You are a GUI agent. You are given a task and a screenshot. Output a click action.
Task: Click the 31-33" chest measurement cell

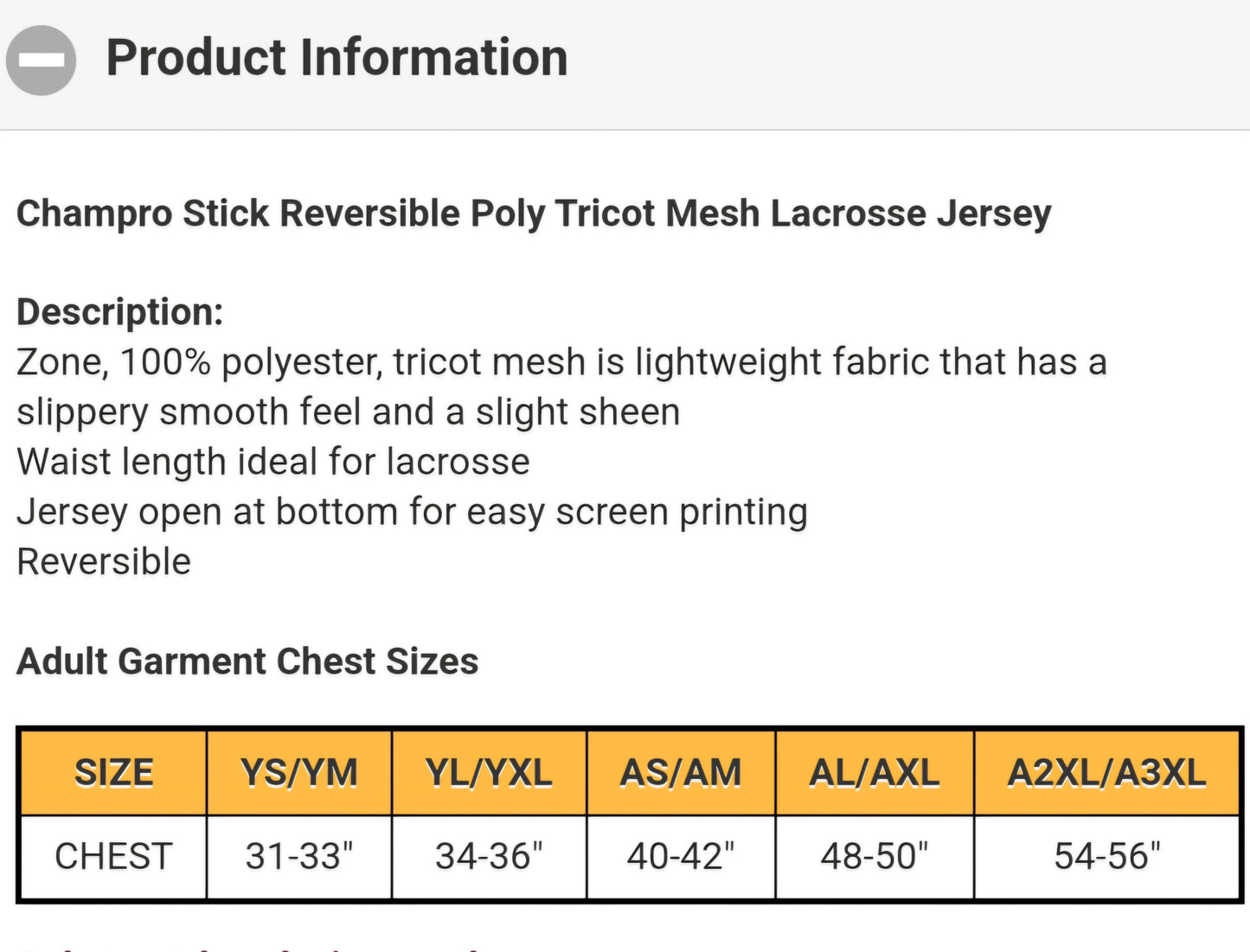pos(299,856)
